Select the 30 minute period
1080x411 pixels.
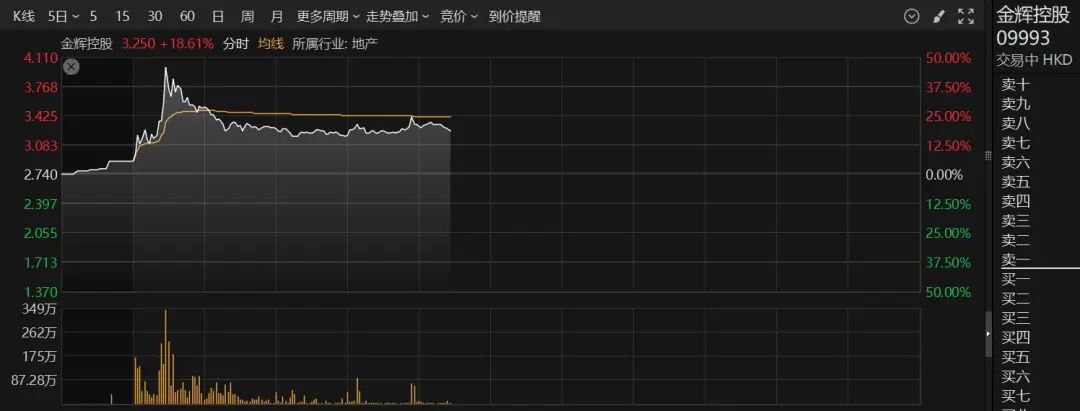tap(155, 17)
